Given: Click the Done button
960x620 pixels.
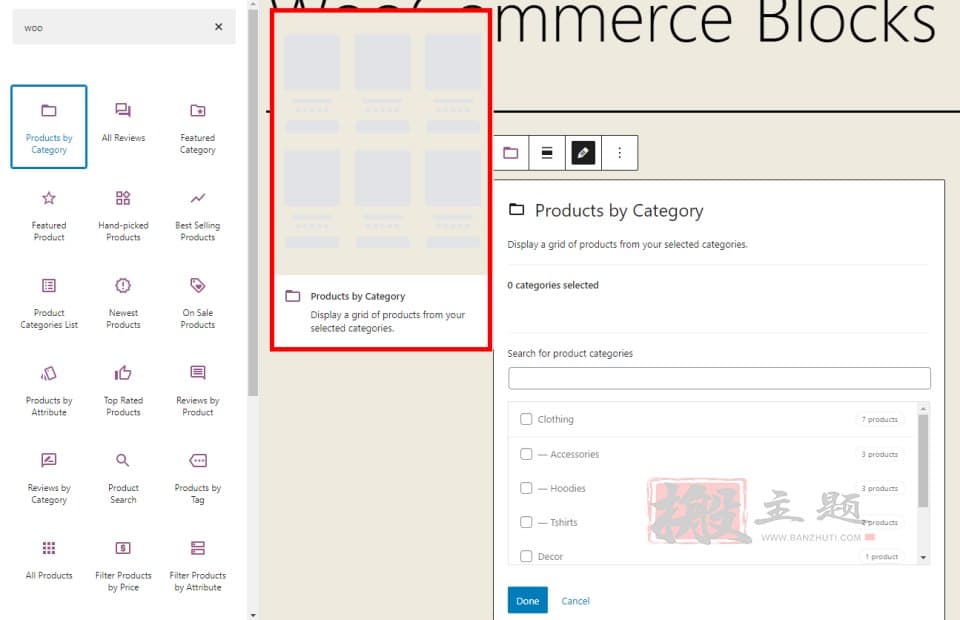Looking at the screenshot, I should (528, 600).
